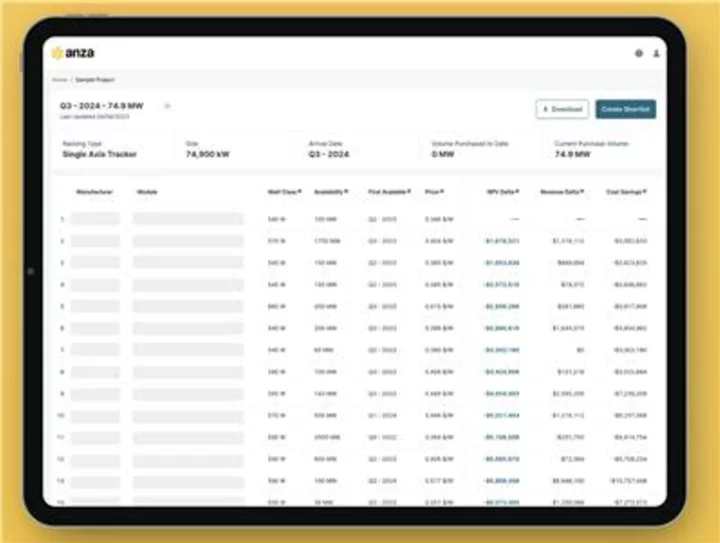Open the NPV Delta value in row 11
This screenshot has width=720, height=543.
(x=502, y=437)
